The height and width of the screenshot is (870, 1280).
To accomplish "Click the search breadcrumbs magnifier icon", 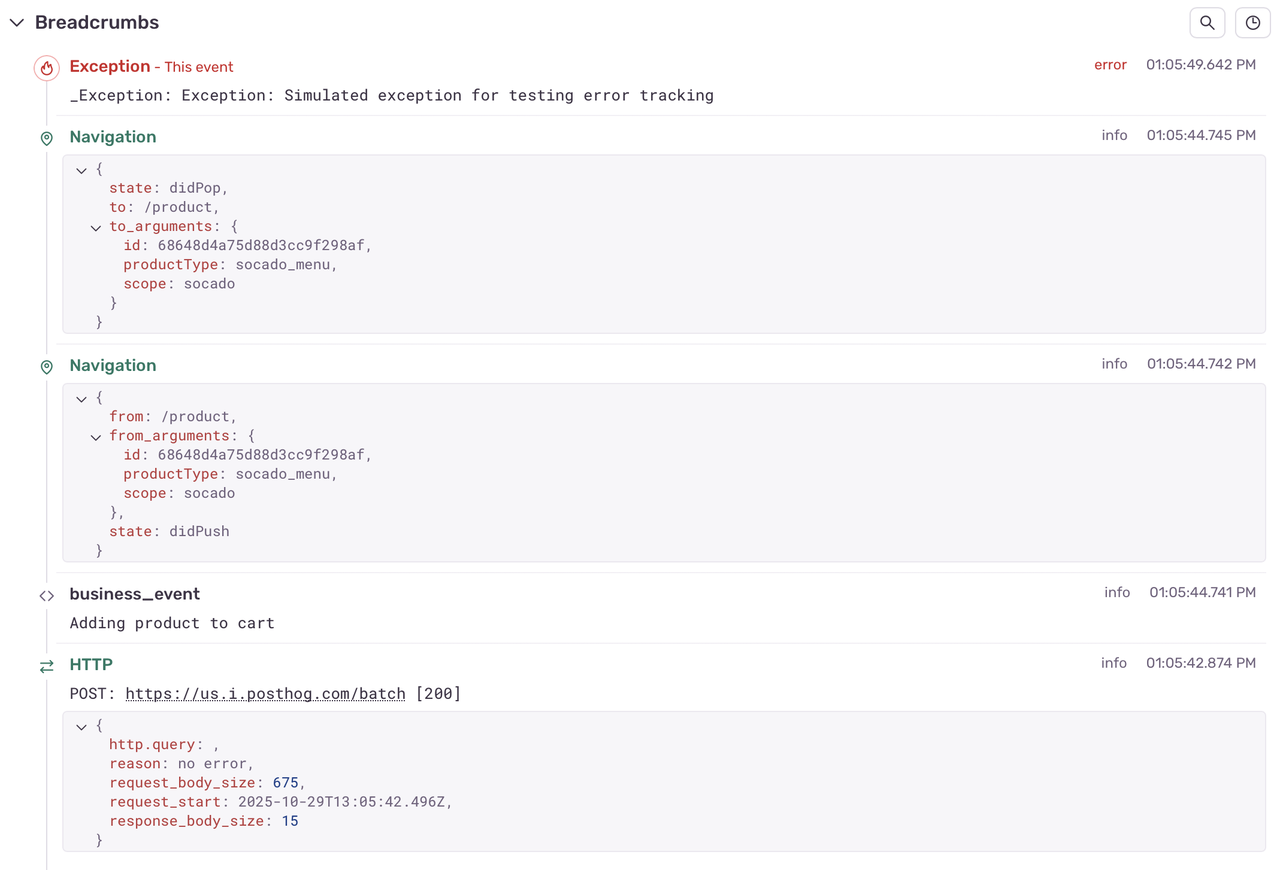I will [x=1207, y=22].
